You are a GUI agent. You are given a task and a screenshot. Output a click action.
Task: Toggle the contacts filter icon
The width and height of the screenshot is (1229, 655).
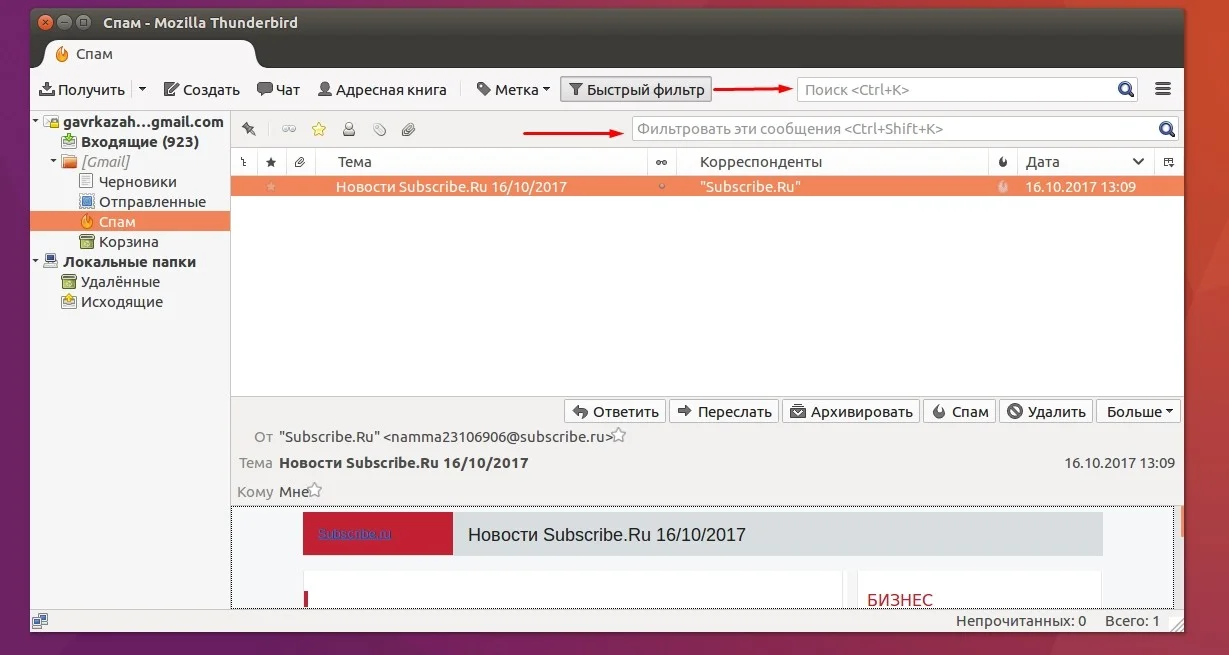(349, 129)
